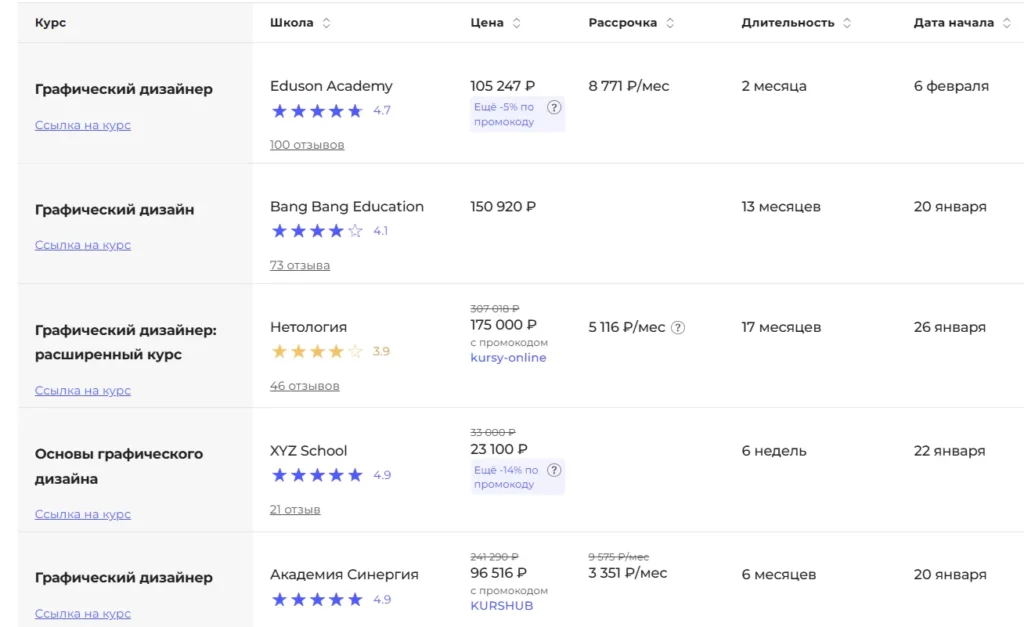This screenshot has width=1024, height=627.
Task: Open course link for Основы графического дизайна
Action: point(83,515)
